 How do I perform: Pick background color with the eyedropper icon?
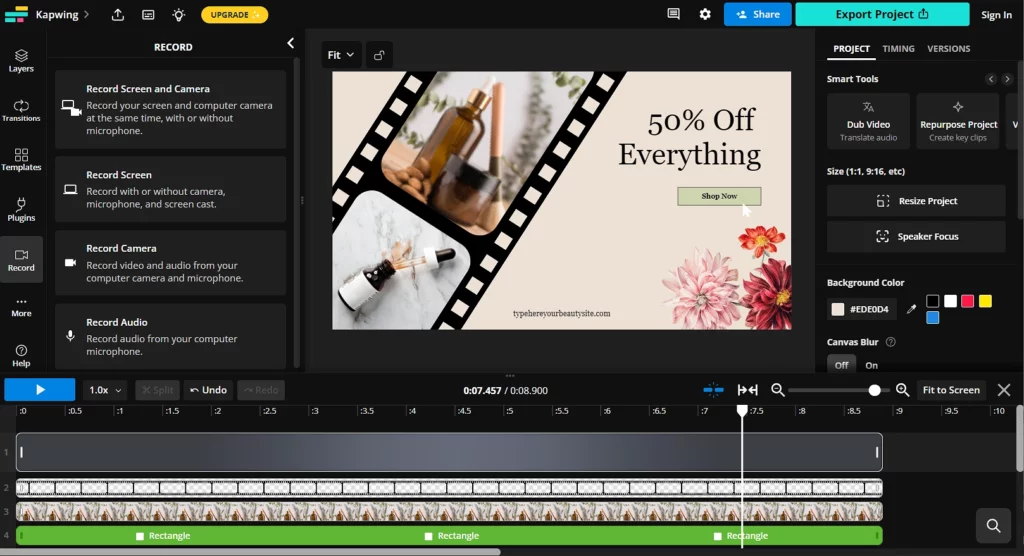(911, 309)
